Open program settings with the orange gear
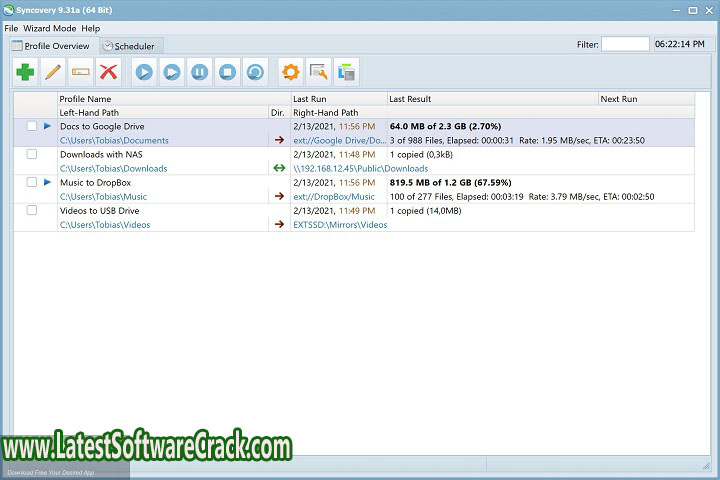Screen dimensions: 720x480 [x=291, y=72]
